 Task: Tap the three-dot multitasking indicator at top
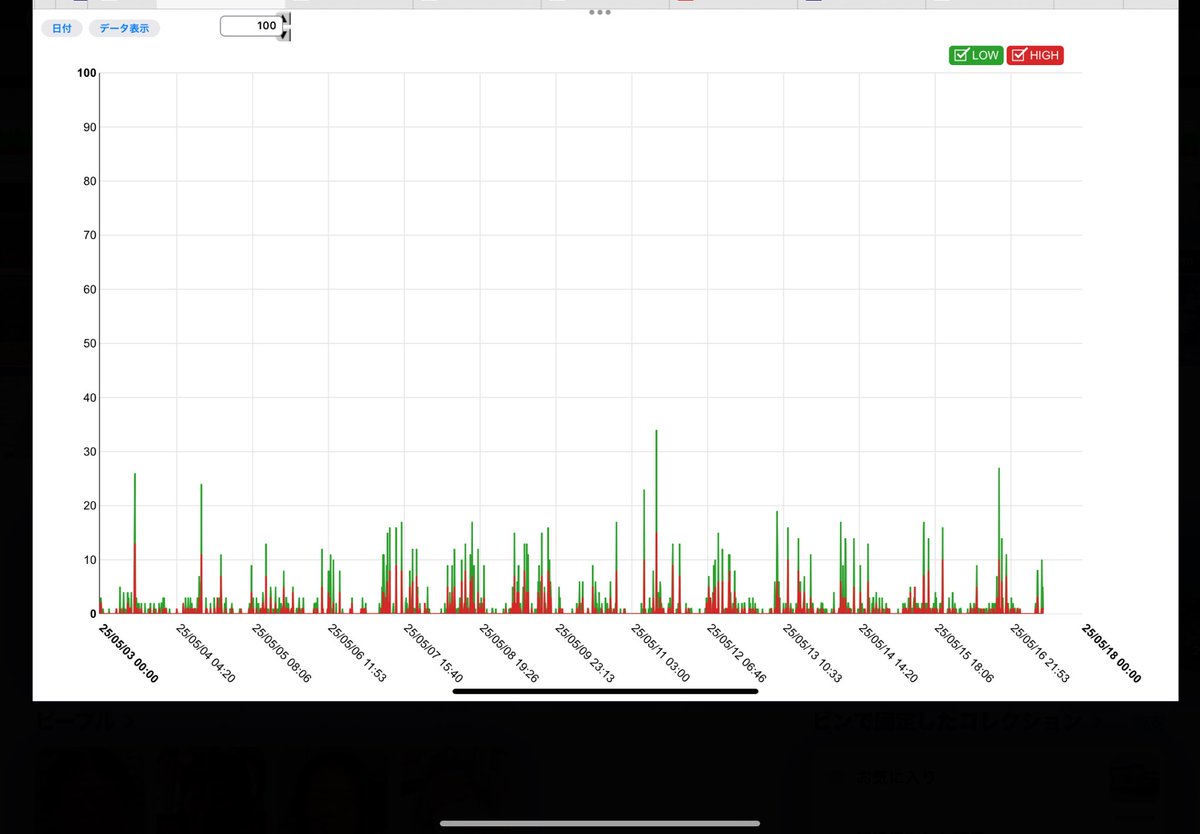tap(600, 13)
